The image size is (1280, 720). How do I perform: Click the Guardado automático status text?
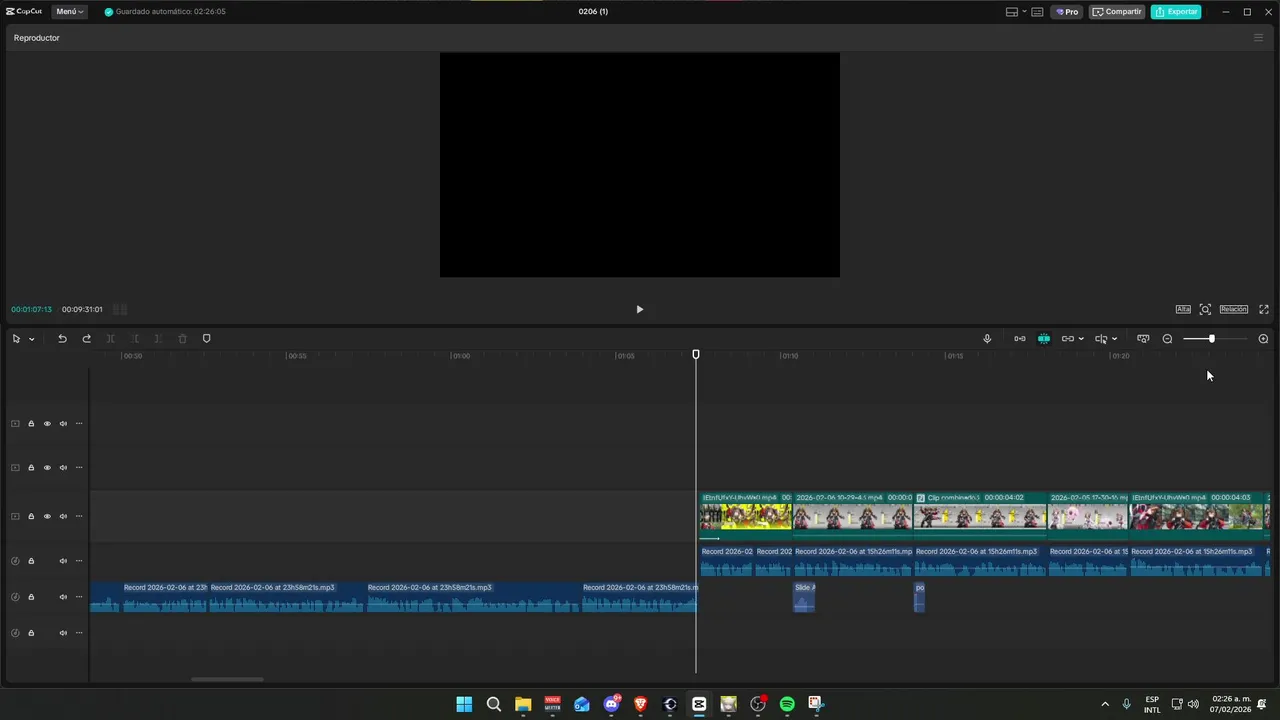(170, 12)
